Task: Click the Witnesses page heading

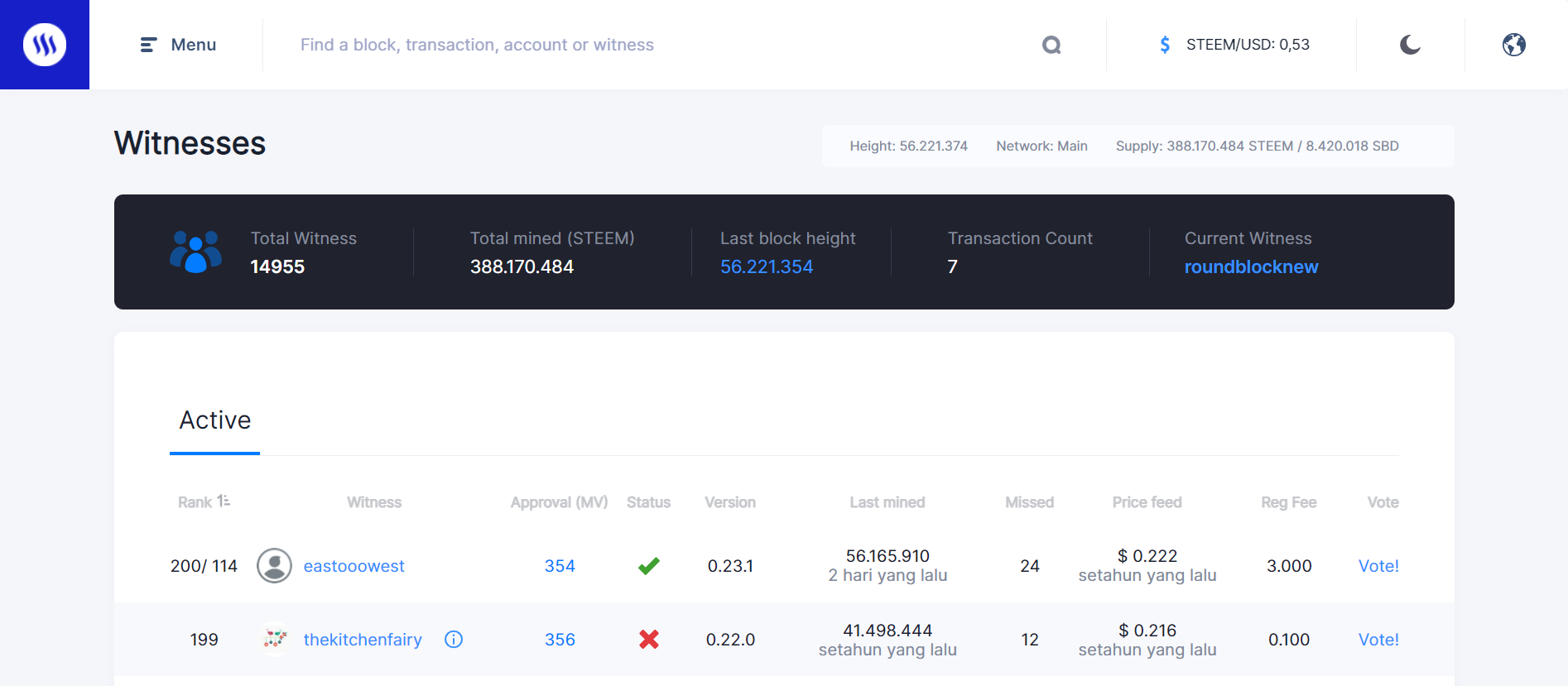Action: (x=190, y=143)
